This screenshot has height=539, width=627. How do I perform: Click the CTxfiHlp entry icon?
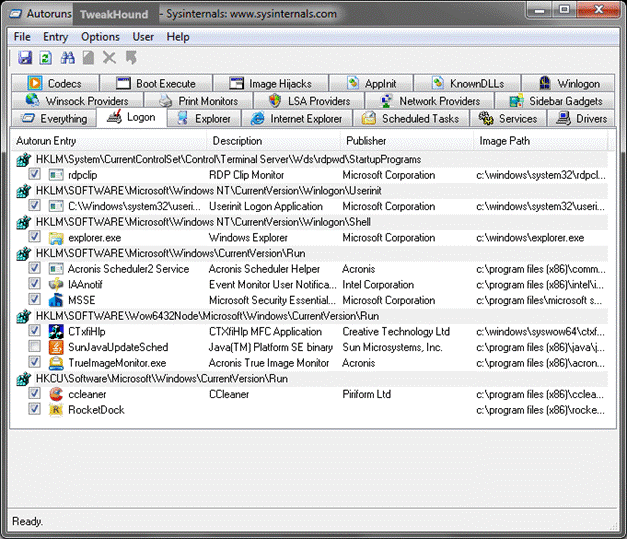(x=56, y=331)
